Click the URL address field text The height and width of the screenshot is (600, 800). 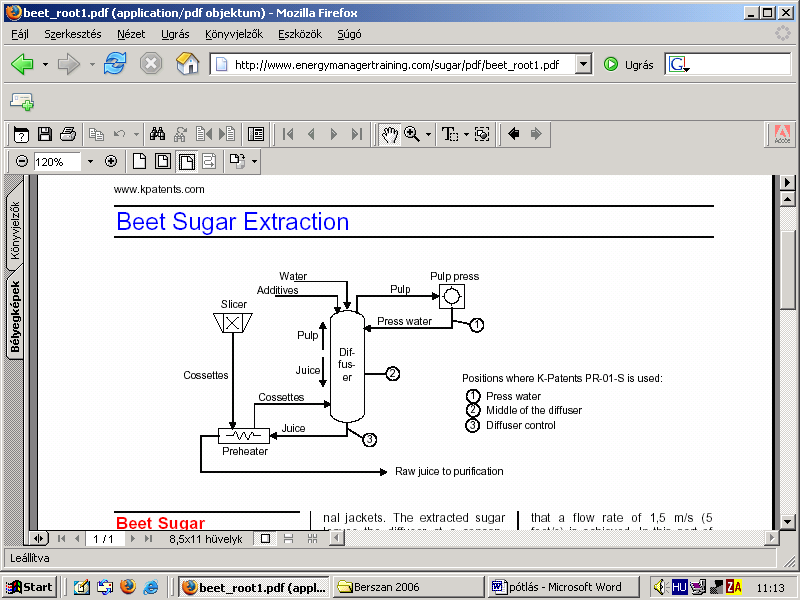(x=397, y=65)
